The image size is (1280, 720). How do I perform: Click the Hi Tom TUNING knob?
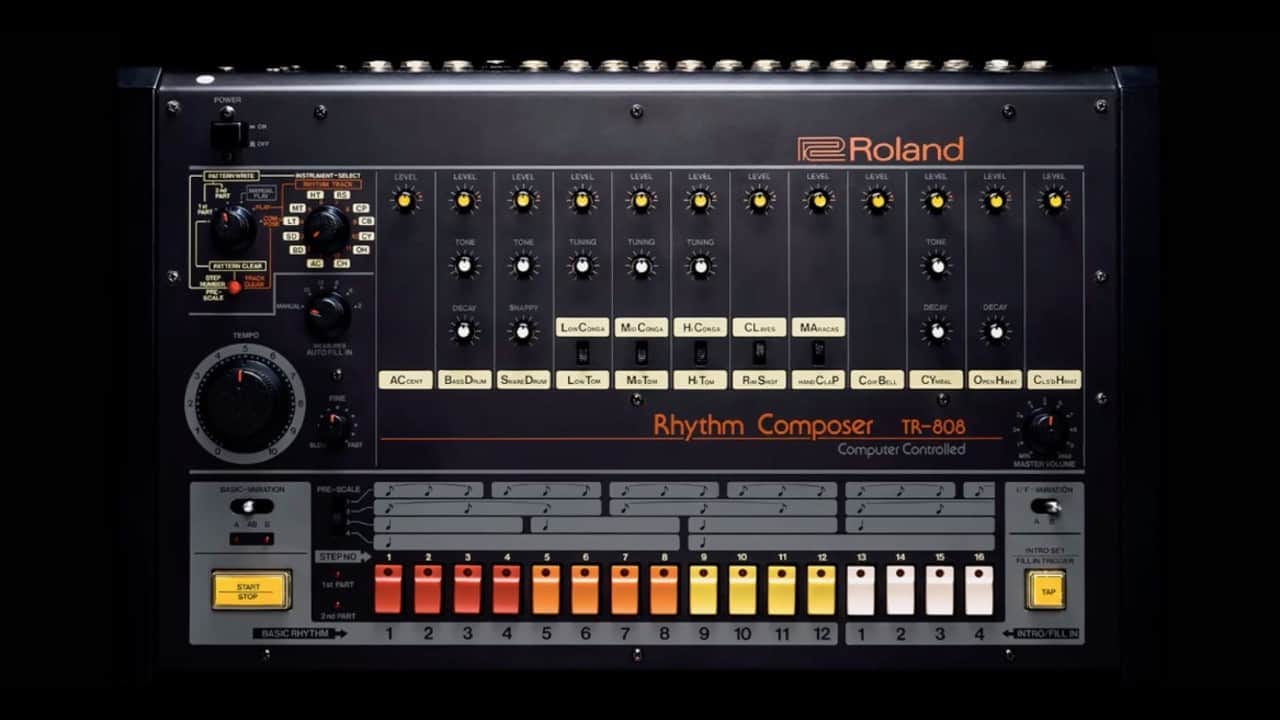(x=700, y=265)
